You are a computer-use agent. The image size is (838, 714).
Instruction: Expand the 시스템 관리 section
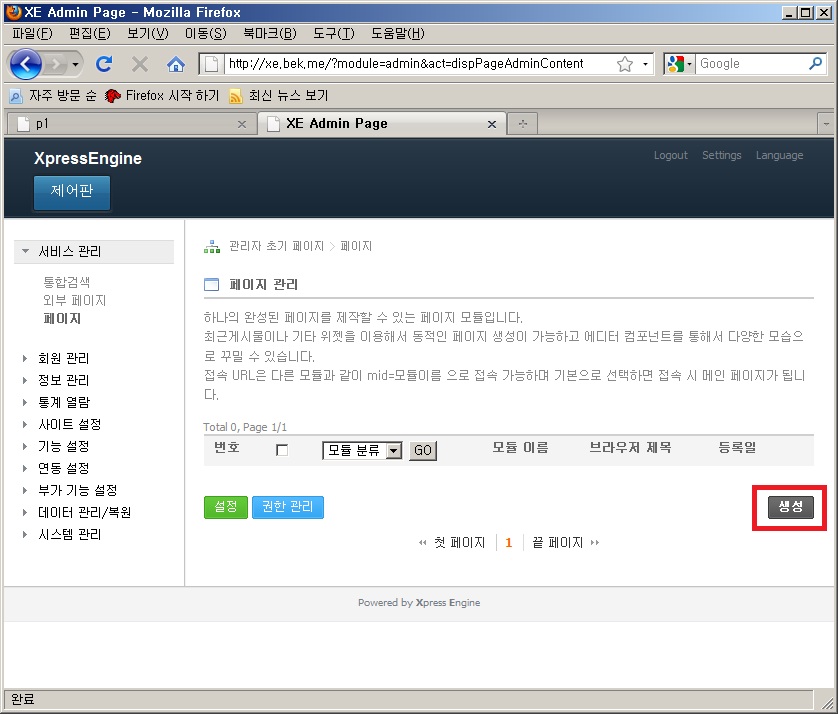tap(69, 534)
